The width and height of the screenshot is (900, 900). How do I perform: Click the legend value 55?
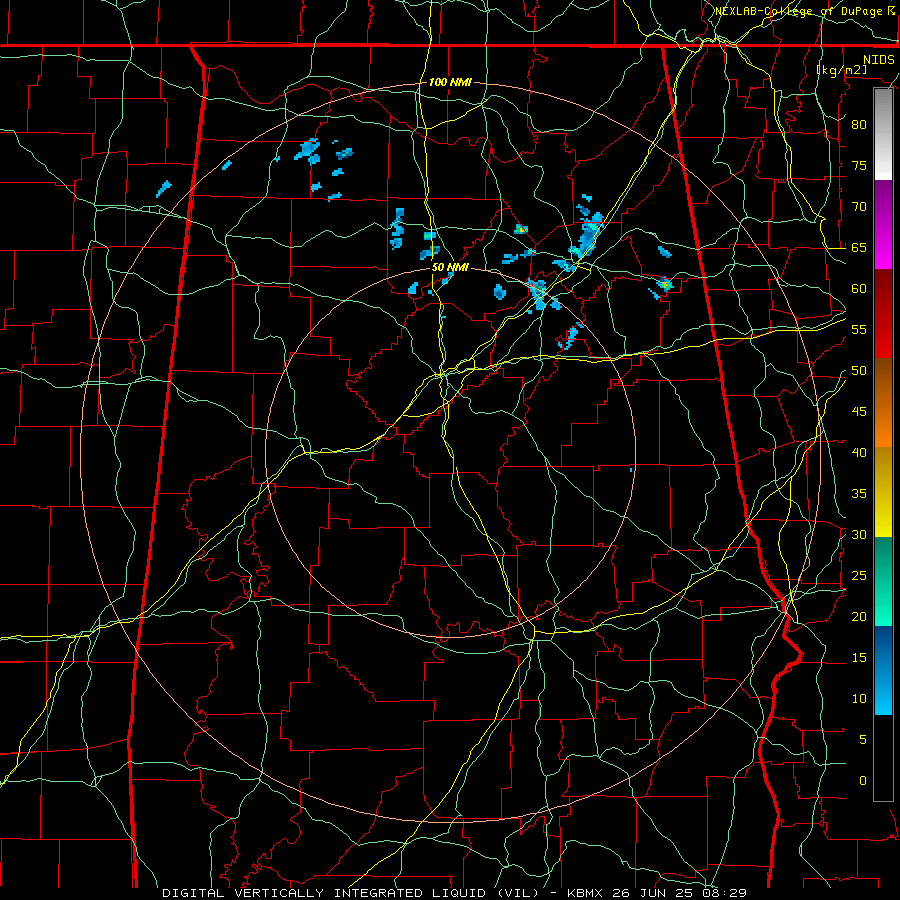[x=859, y=330]
